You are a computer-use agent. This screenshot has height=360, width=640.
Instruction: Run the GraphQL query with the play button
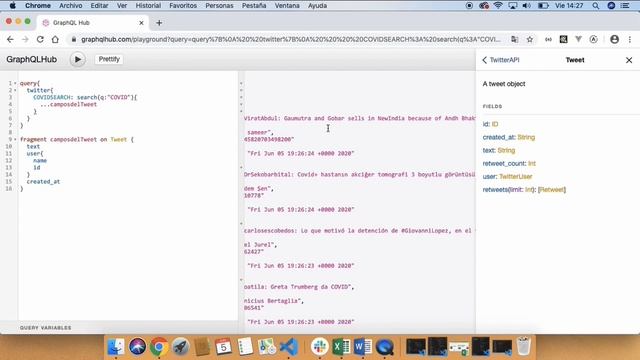point(78,59)
